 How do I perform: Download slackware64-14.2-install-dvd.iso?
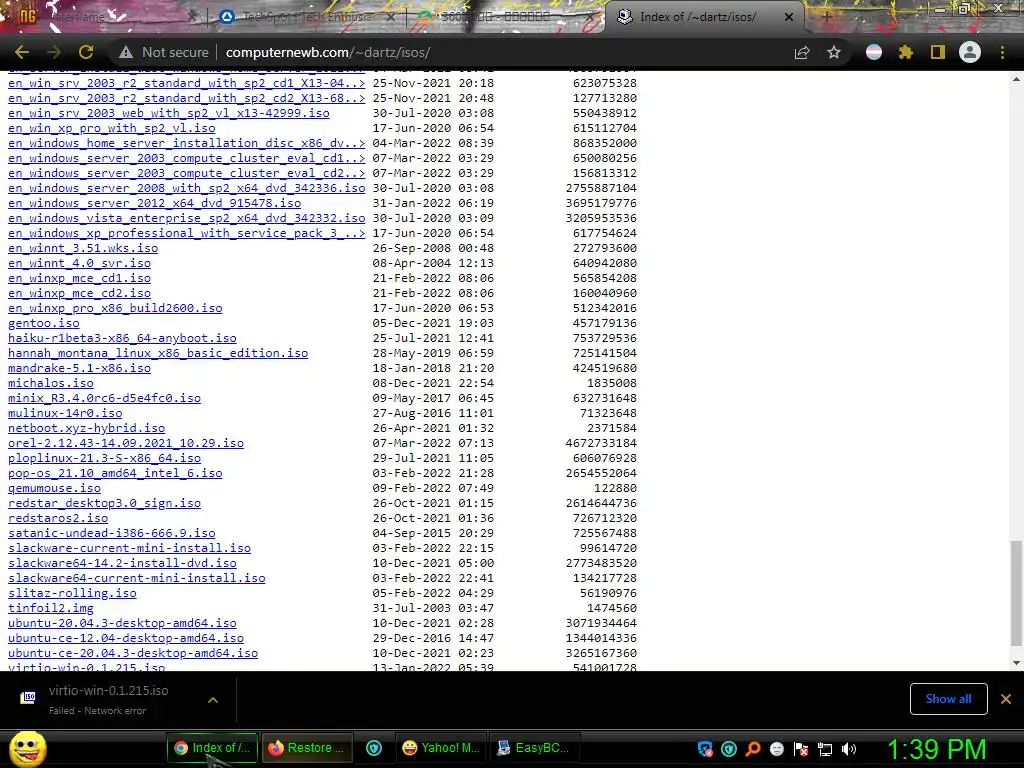122,563
